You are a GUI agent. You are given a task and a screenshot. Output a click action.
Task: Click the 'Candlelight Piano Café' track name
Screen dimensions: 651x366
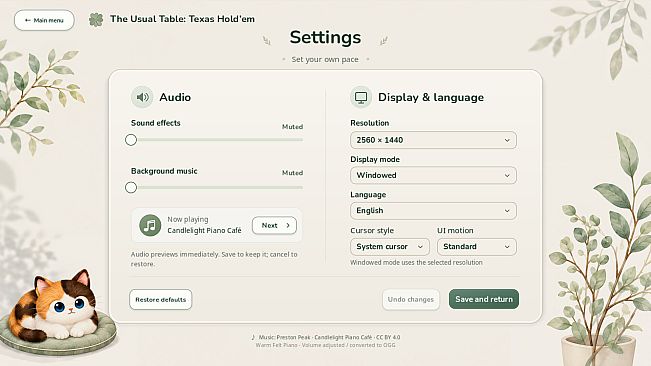point(204,230)
